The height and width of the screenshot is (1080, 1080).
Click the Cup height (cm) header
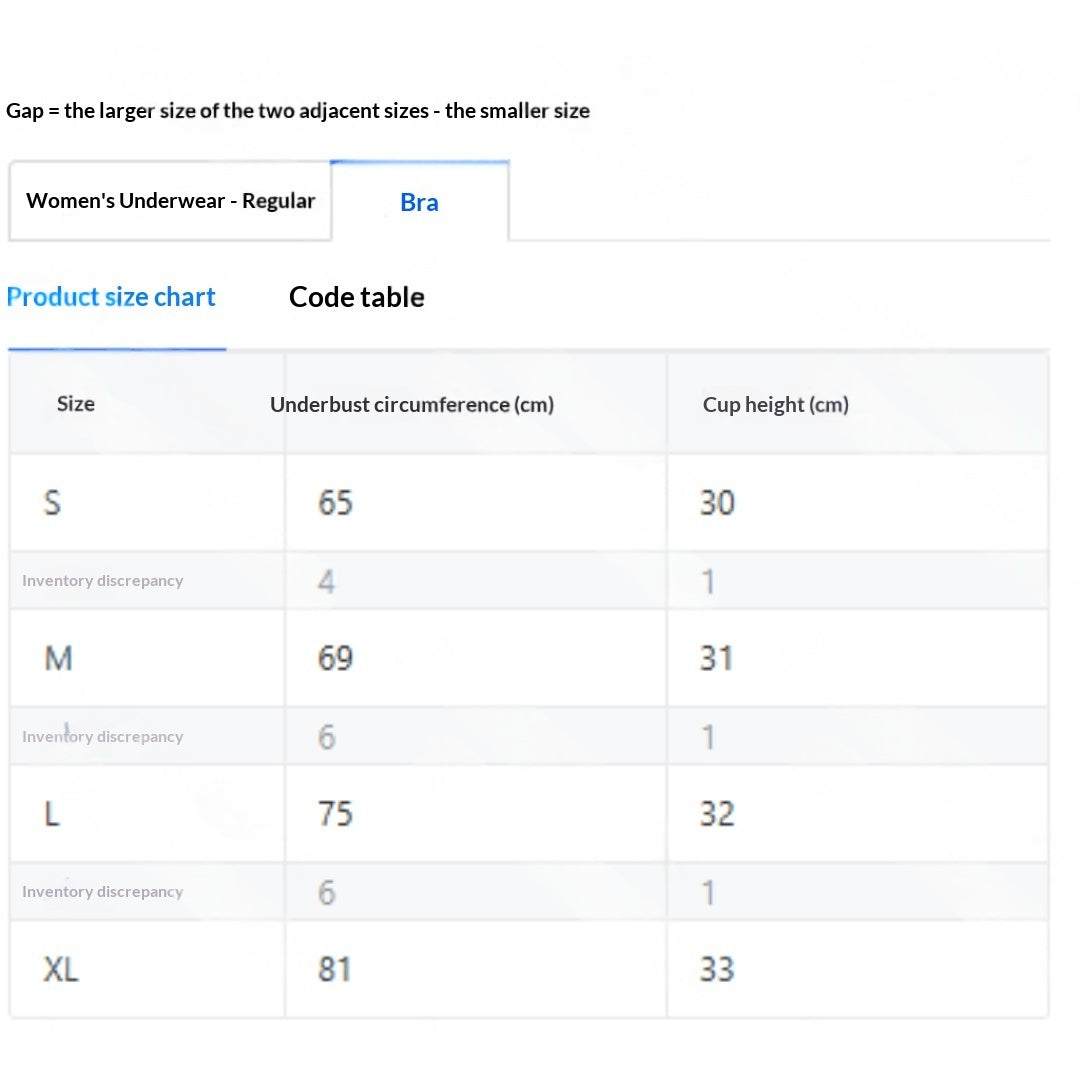(776, 404)
